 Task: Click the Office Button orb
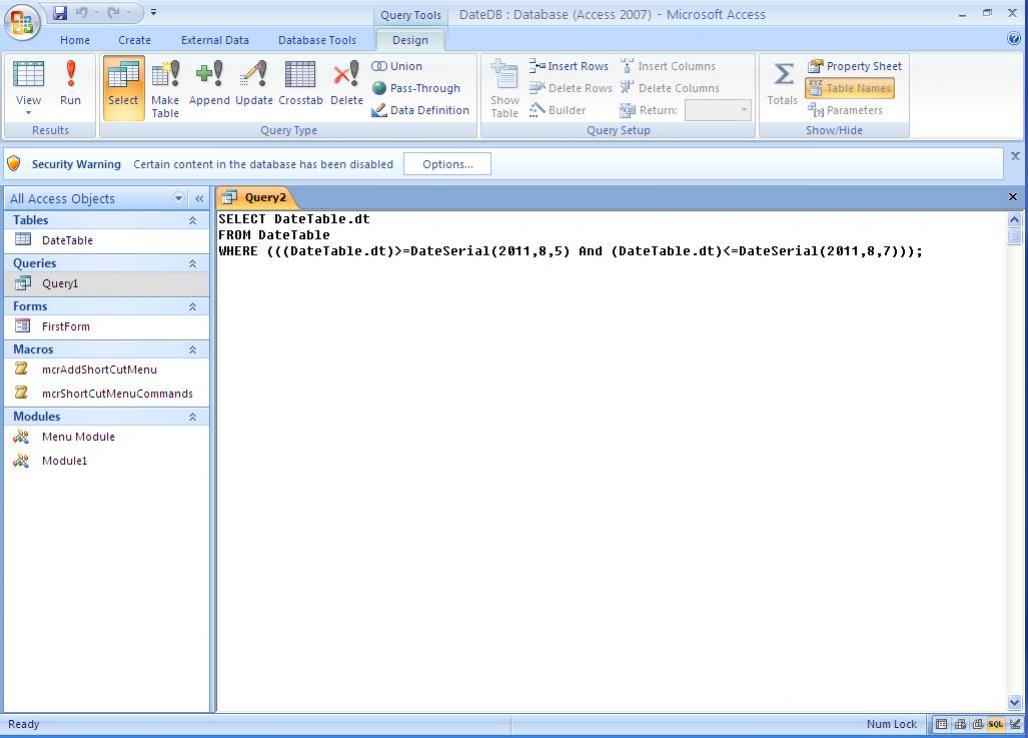pyautogui.click(x=22, y=22)
